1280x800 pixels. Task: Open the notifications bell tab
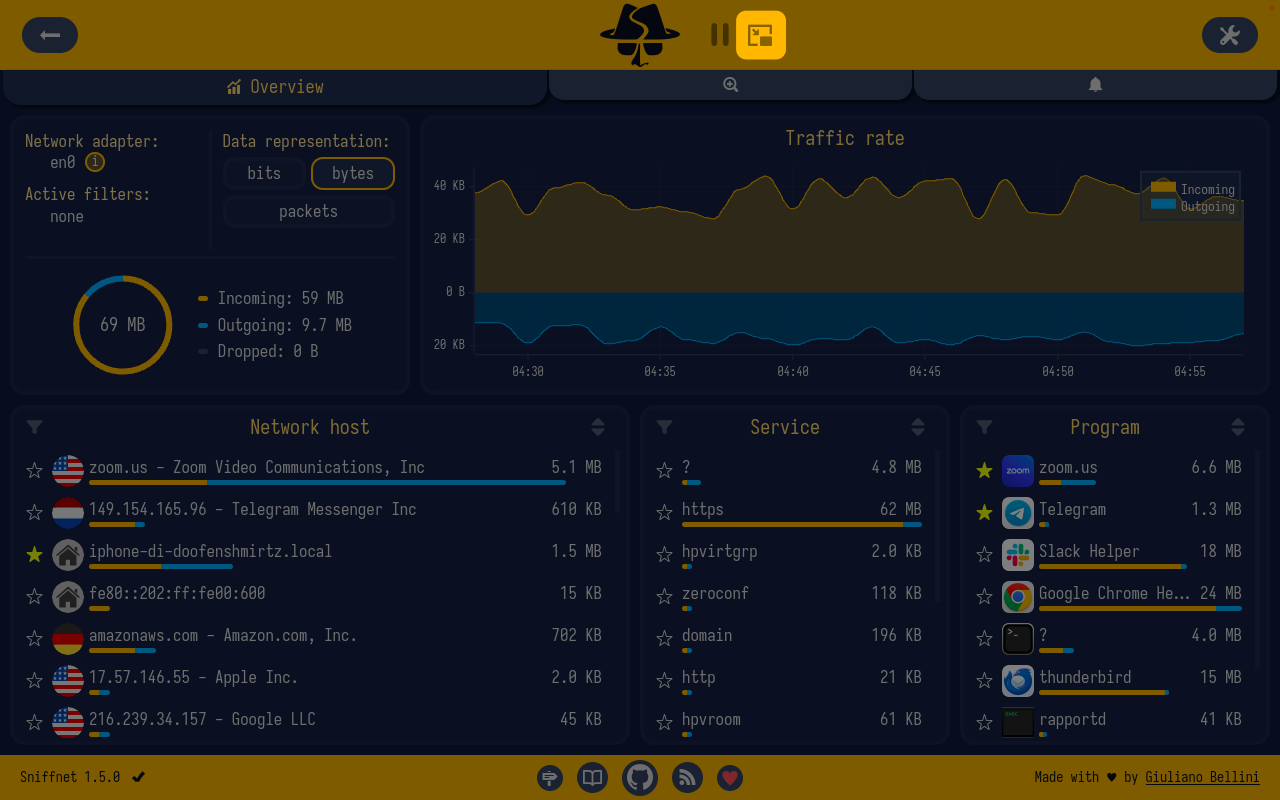[x=1096, y=85]
